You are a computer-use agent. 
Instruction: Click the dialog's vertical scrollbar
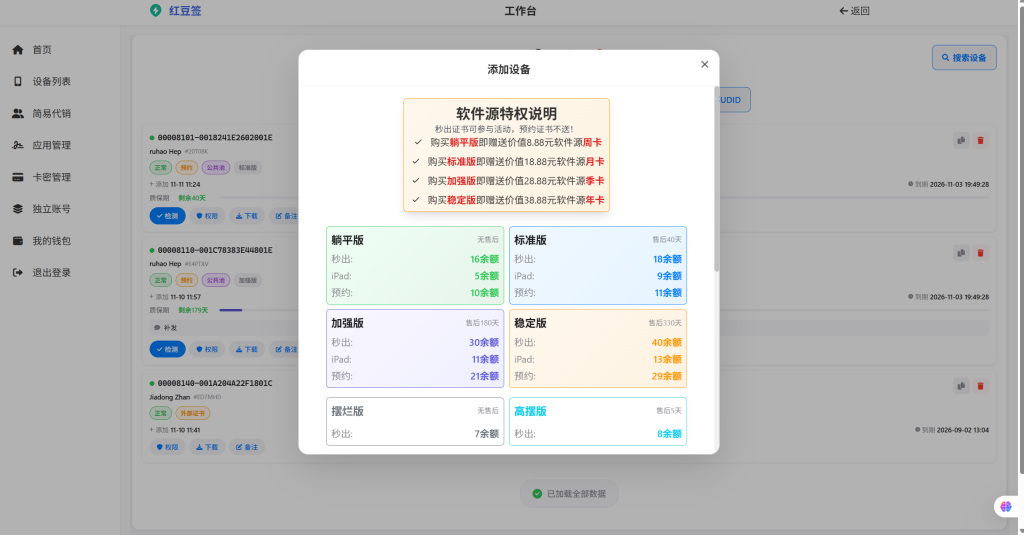point(716,179)
